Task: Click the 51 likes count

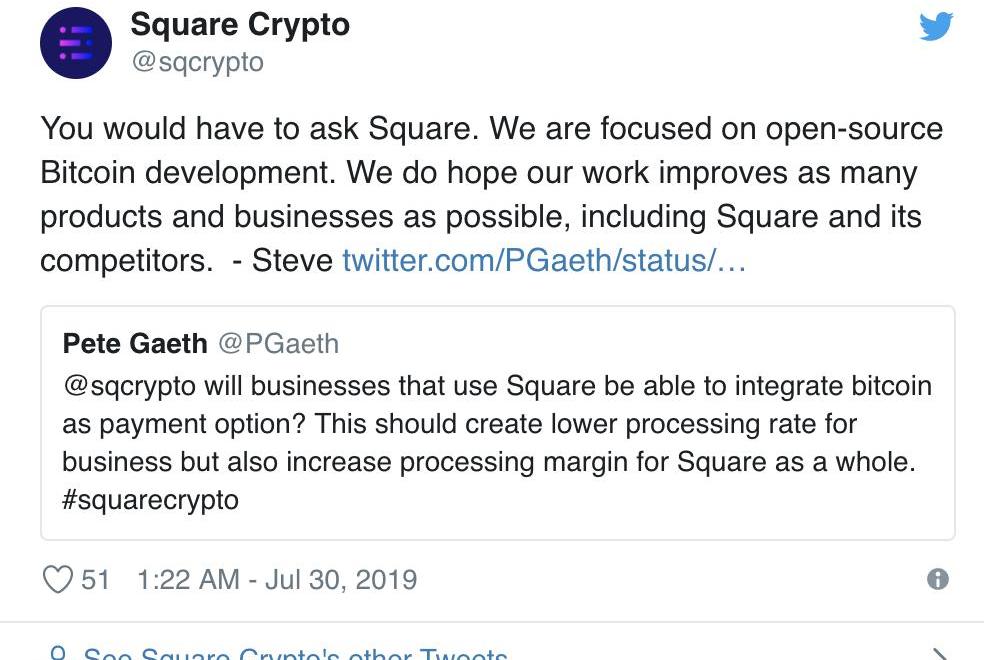Action: [95, 579]
